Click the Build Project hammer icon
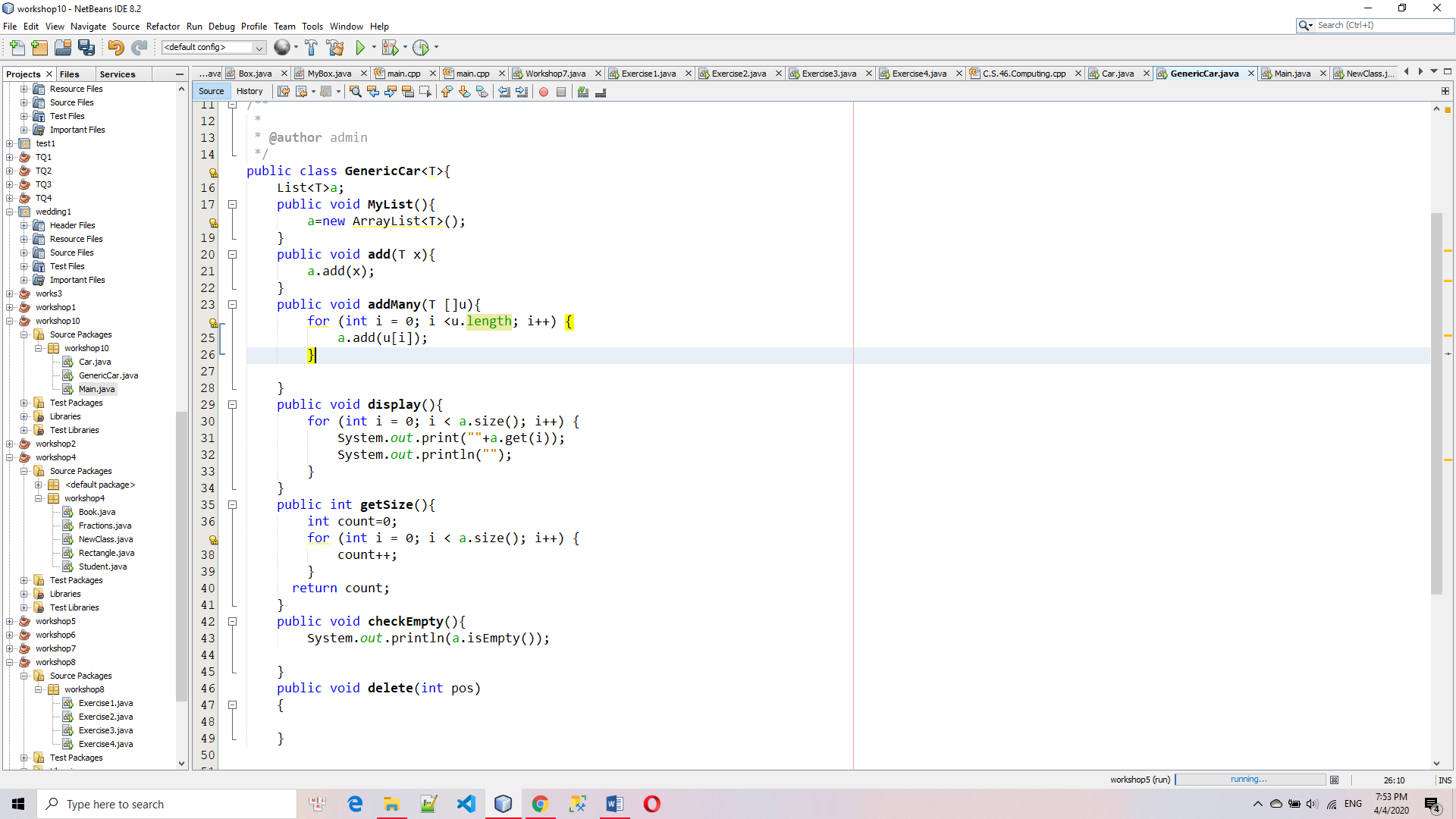This screenshot has height=819, width=1456. pyautogui.click(x=311, y=48)
